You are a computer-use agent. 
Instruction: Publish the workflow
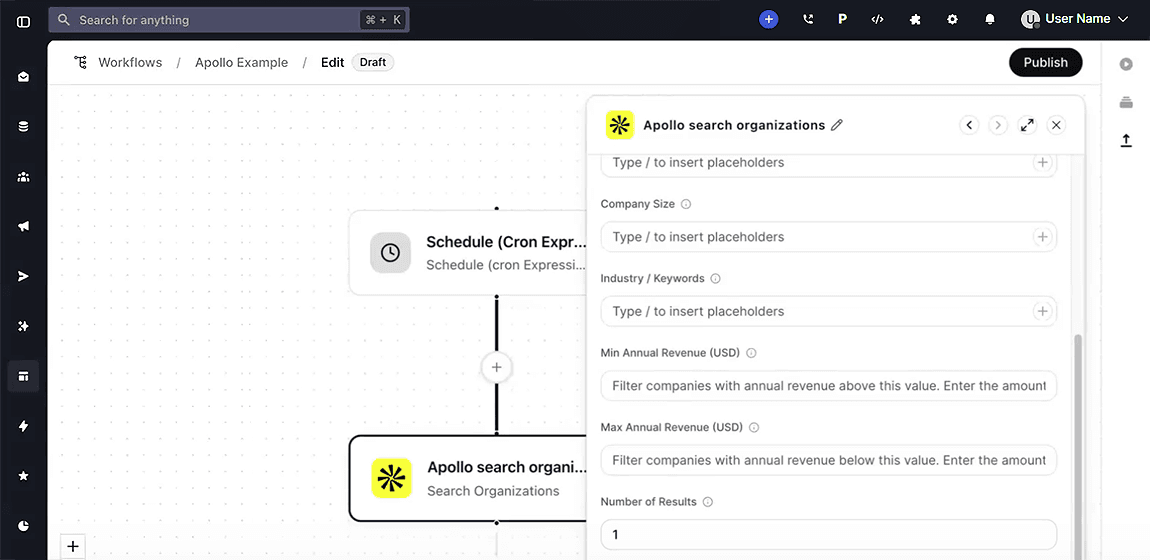tap(1045, 62)
